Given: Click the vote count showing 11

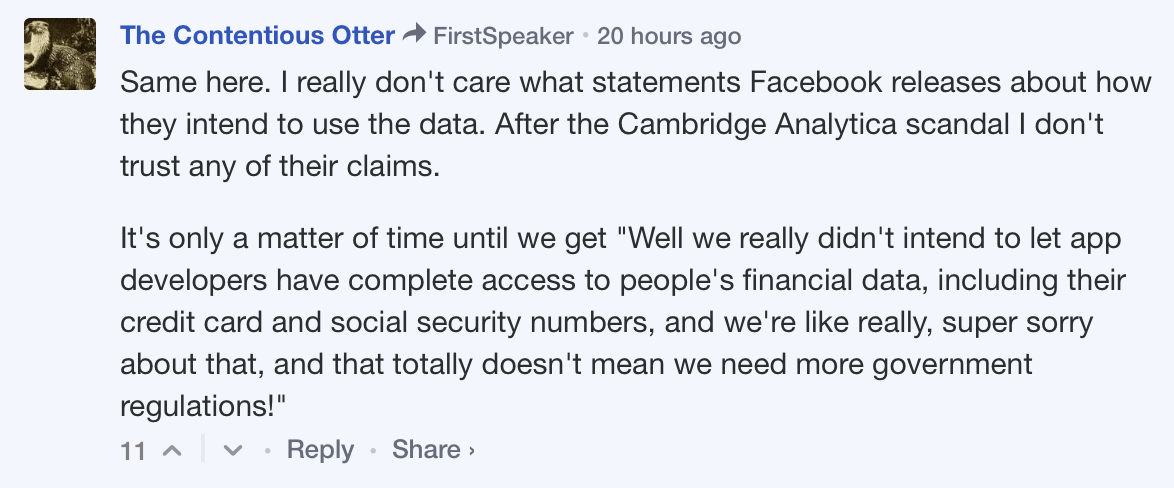Looking at the screenshot, I should (133, 451).
